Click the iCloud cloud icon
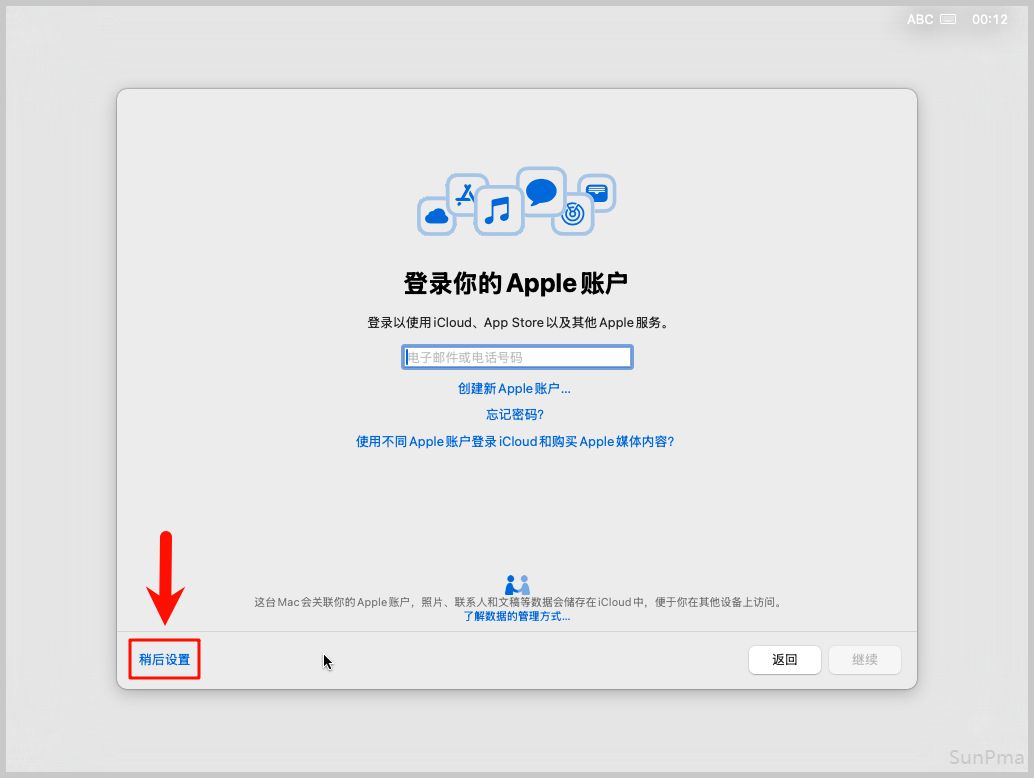 point(436,215)
